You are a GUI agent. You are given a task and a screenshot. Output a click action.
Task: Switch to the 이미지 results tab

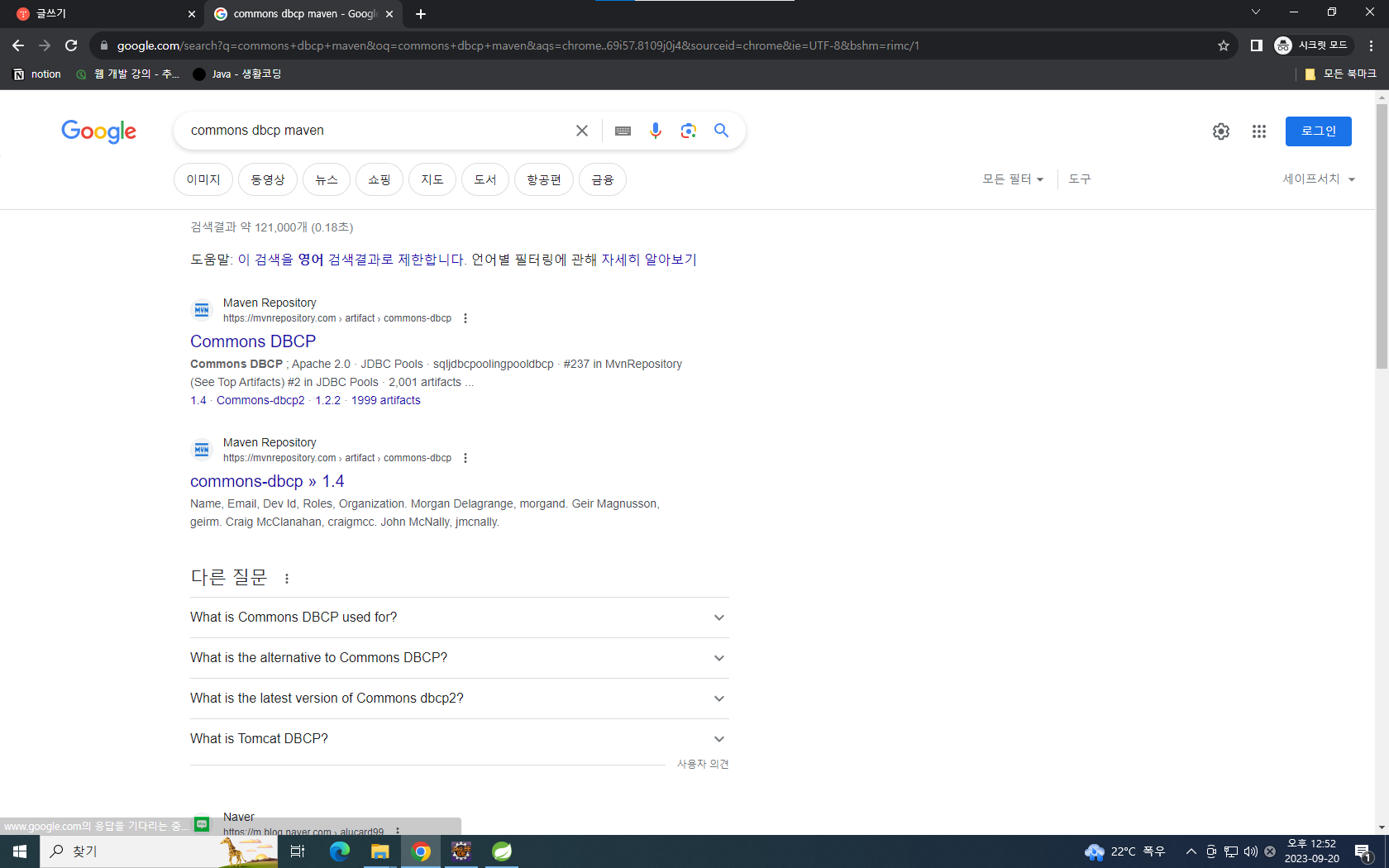point(203,179)
